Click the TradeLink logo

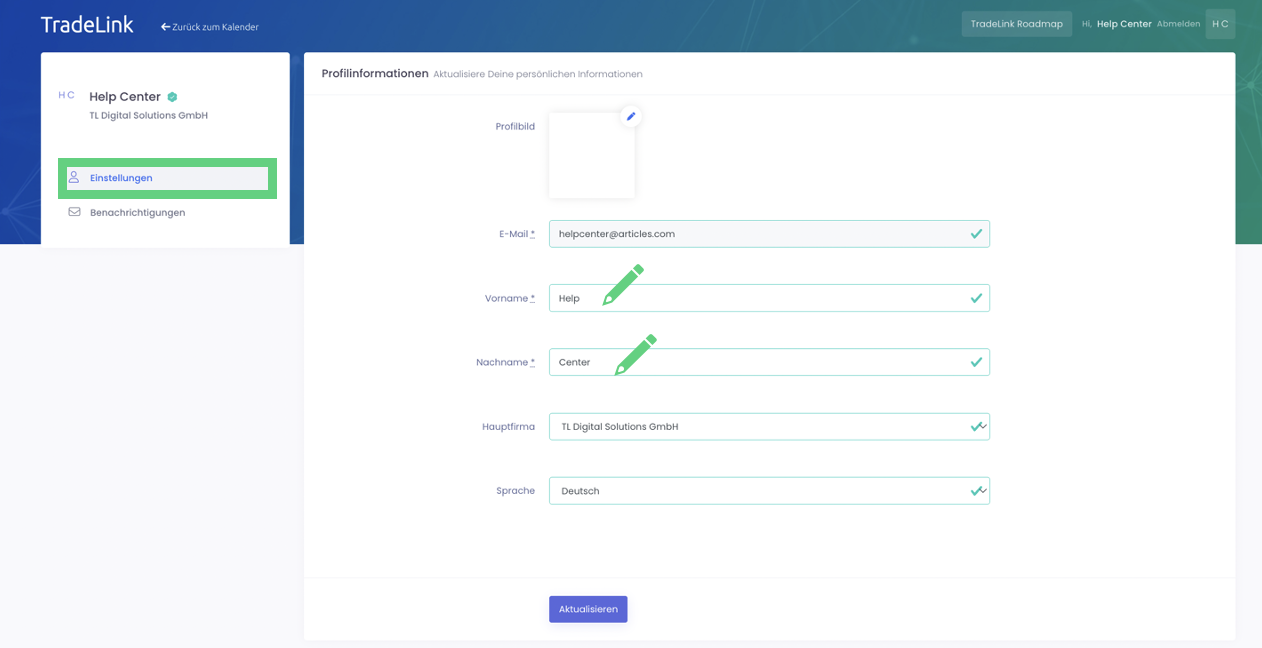pyautogui.click(x=87, y=25)
